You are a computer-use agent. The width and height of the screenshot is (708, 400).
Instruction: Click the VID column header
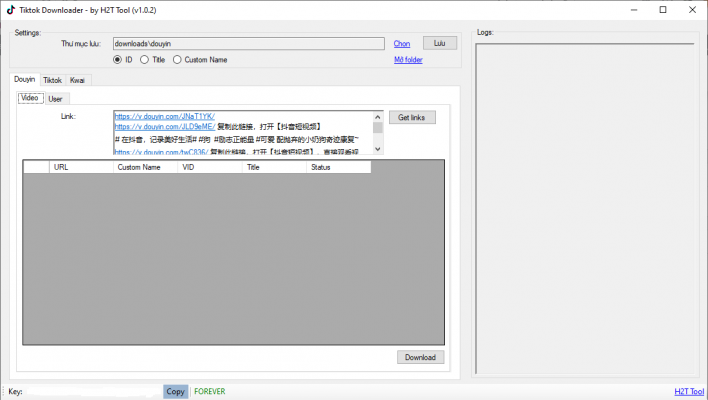[210, 167]
